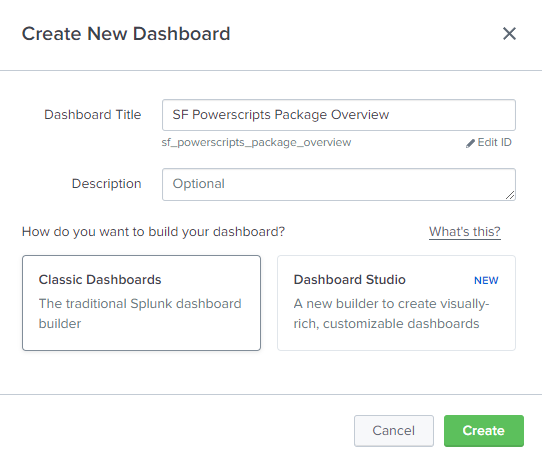
Task: Select the sf_powerscripts_package_overview ID text
Action: tap(256, 142)
